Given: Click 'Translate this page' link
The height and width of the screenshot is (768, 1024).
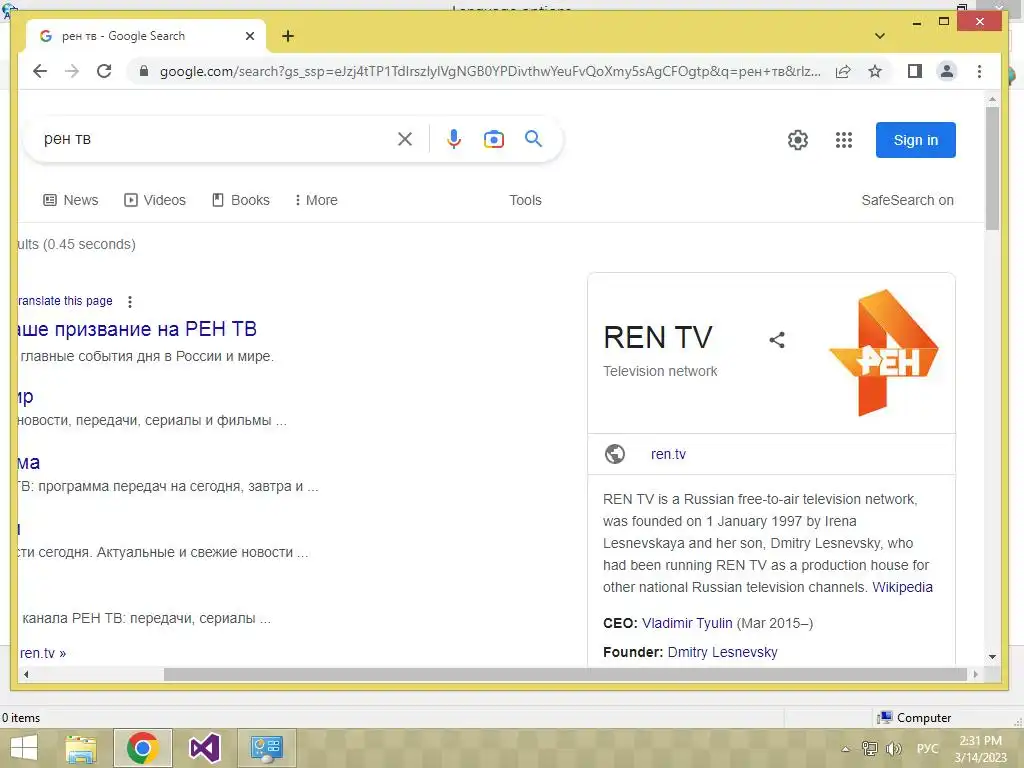Looking at the screenshot, I should tap(65, 300).
